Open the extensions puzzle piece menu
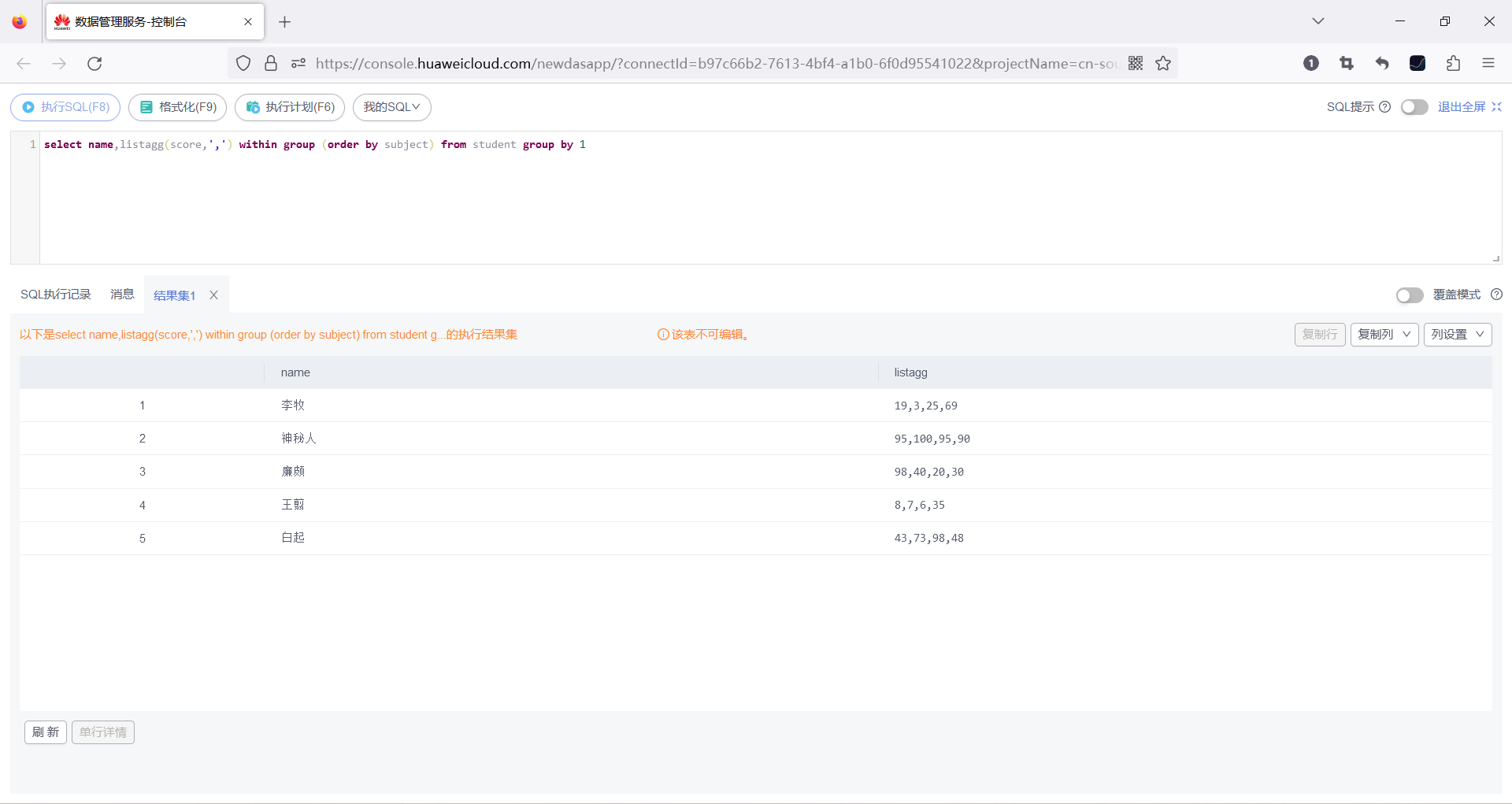The height and width of the screenshot is (804, 1512). click(1453, 64)
